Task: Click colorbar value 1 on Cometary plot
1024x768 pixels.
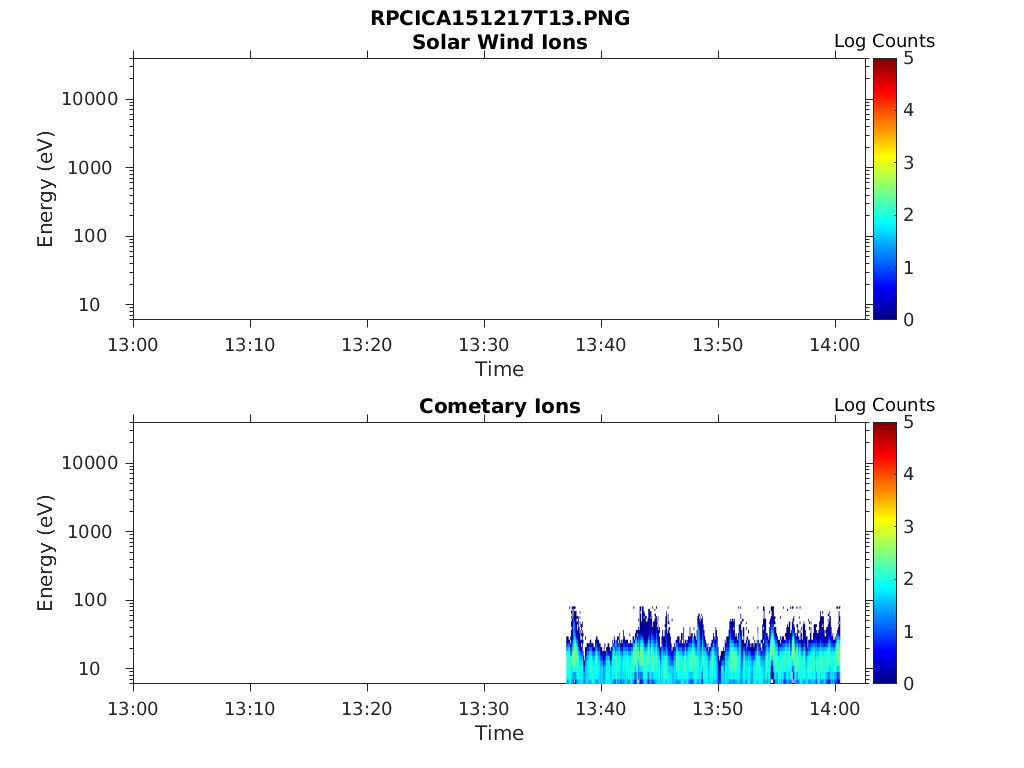Action: (x=908, y=632)
